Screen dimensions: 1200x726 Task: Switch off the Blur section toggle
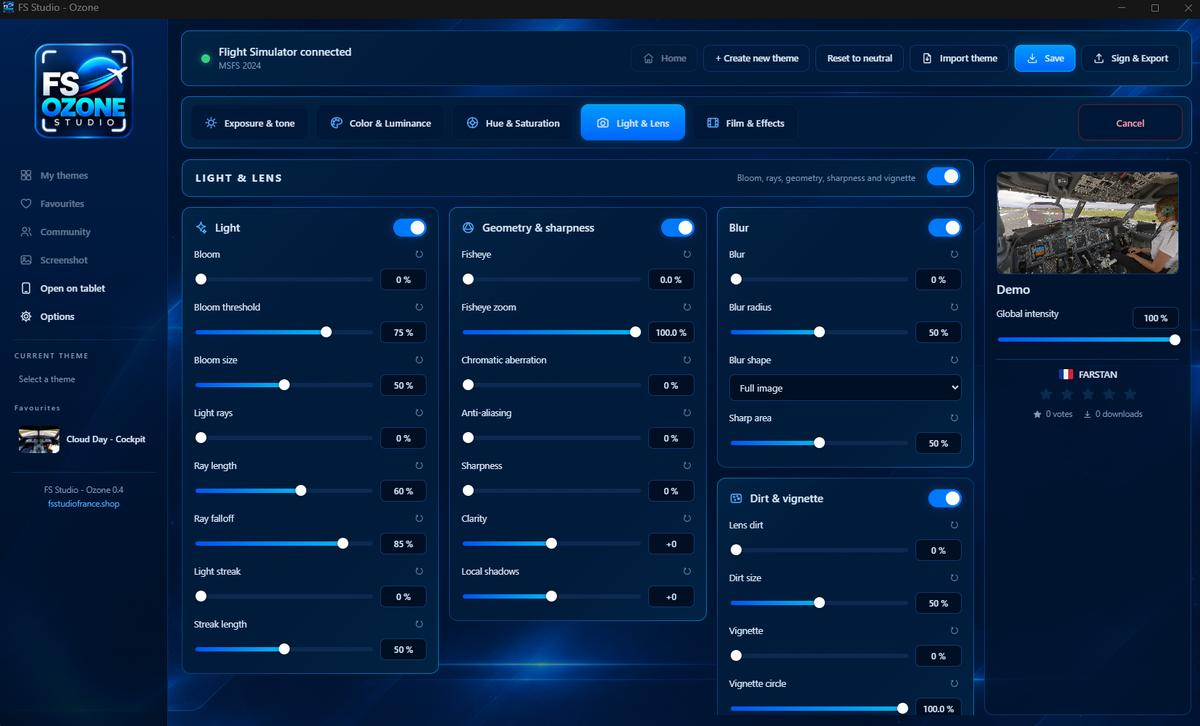point(945,228)
